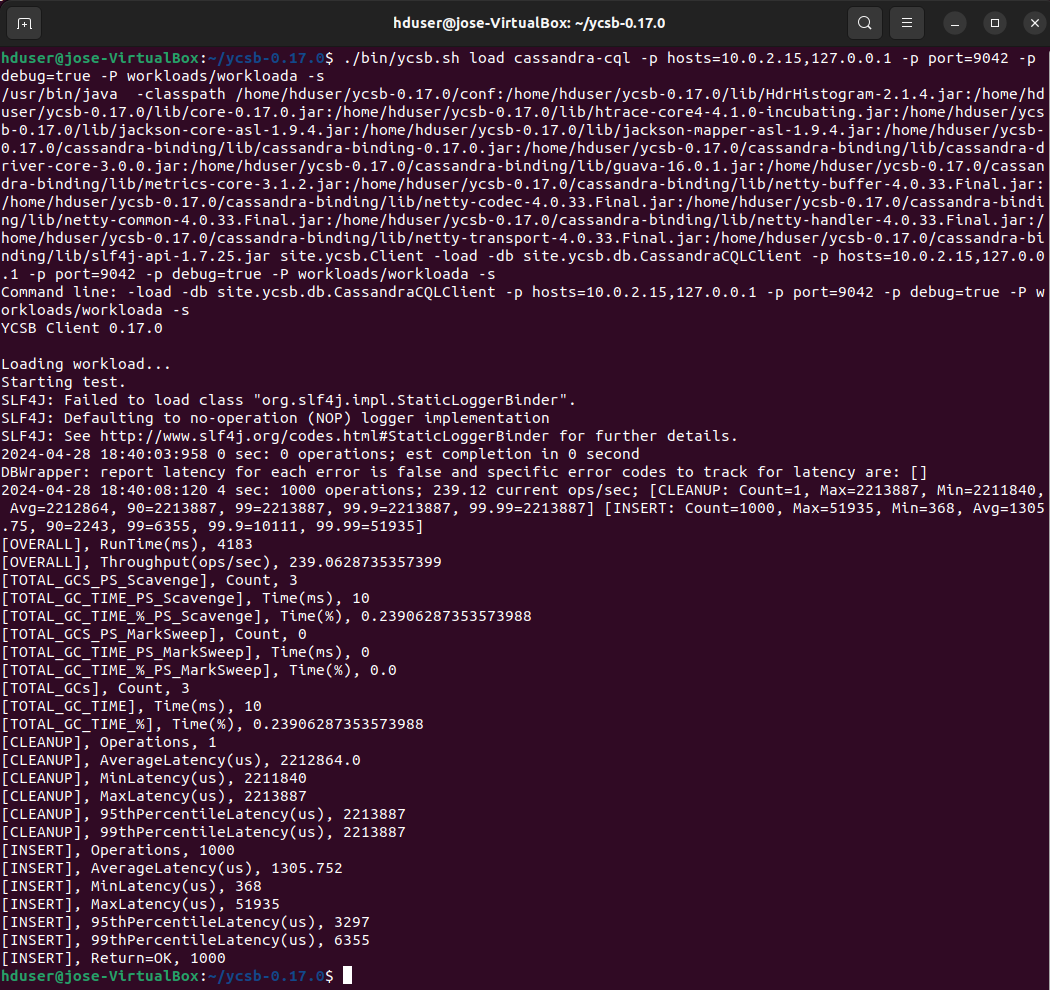Open a new terminal tab
Image resolution: width=1050 pixels, height=990 pixels.
24,23
